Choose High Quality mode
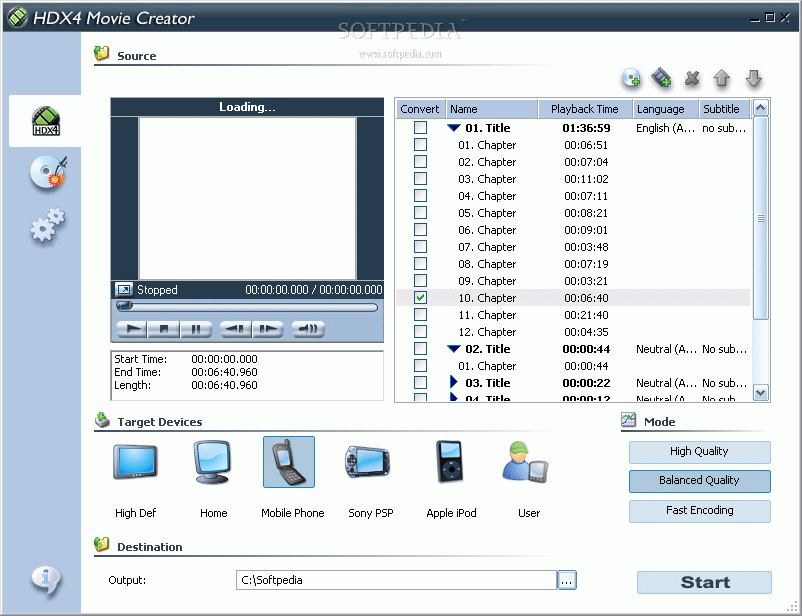802x616 pixels. coord(699,452)
